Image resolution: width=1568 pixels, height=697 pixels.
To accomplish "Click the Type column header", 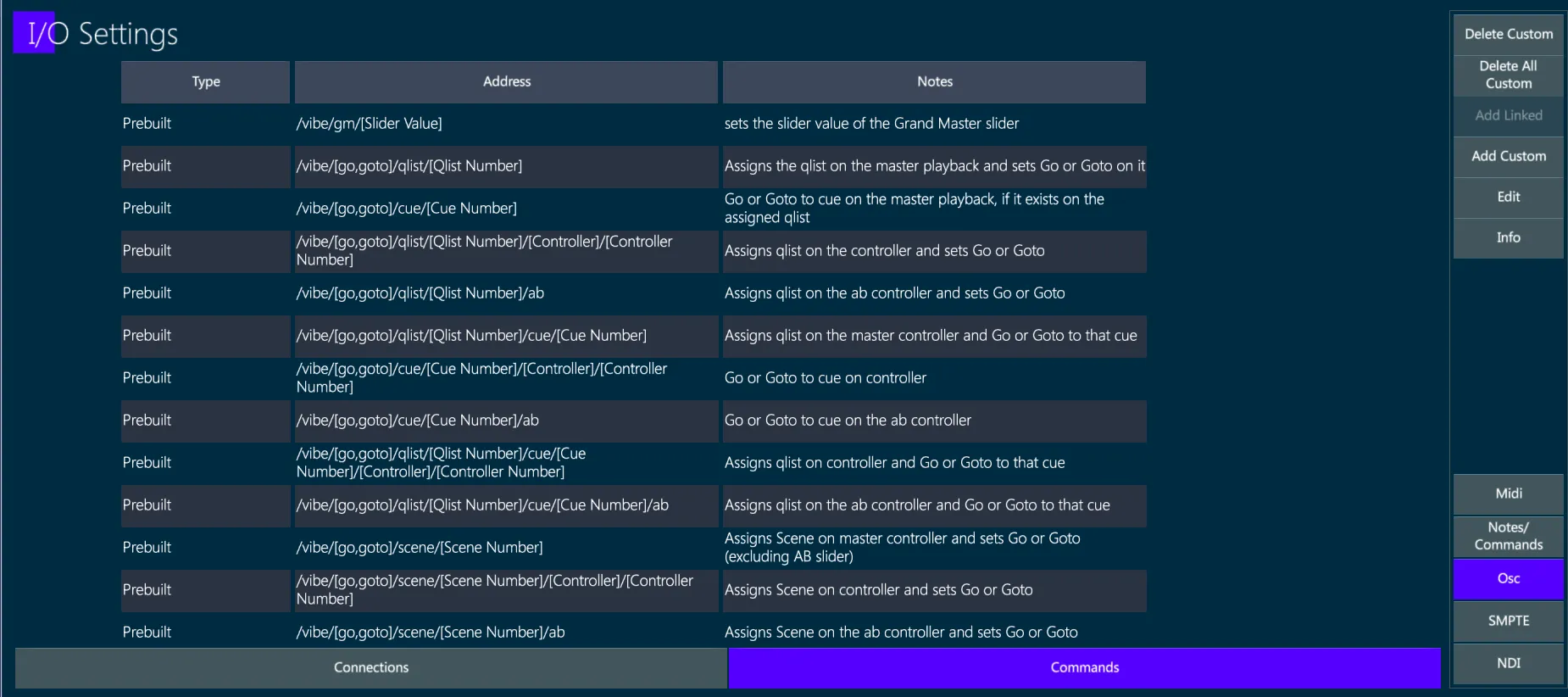I will pos(206,81).
